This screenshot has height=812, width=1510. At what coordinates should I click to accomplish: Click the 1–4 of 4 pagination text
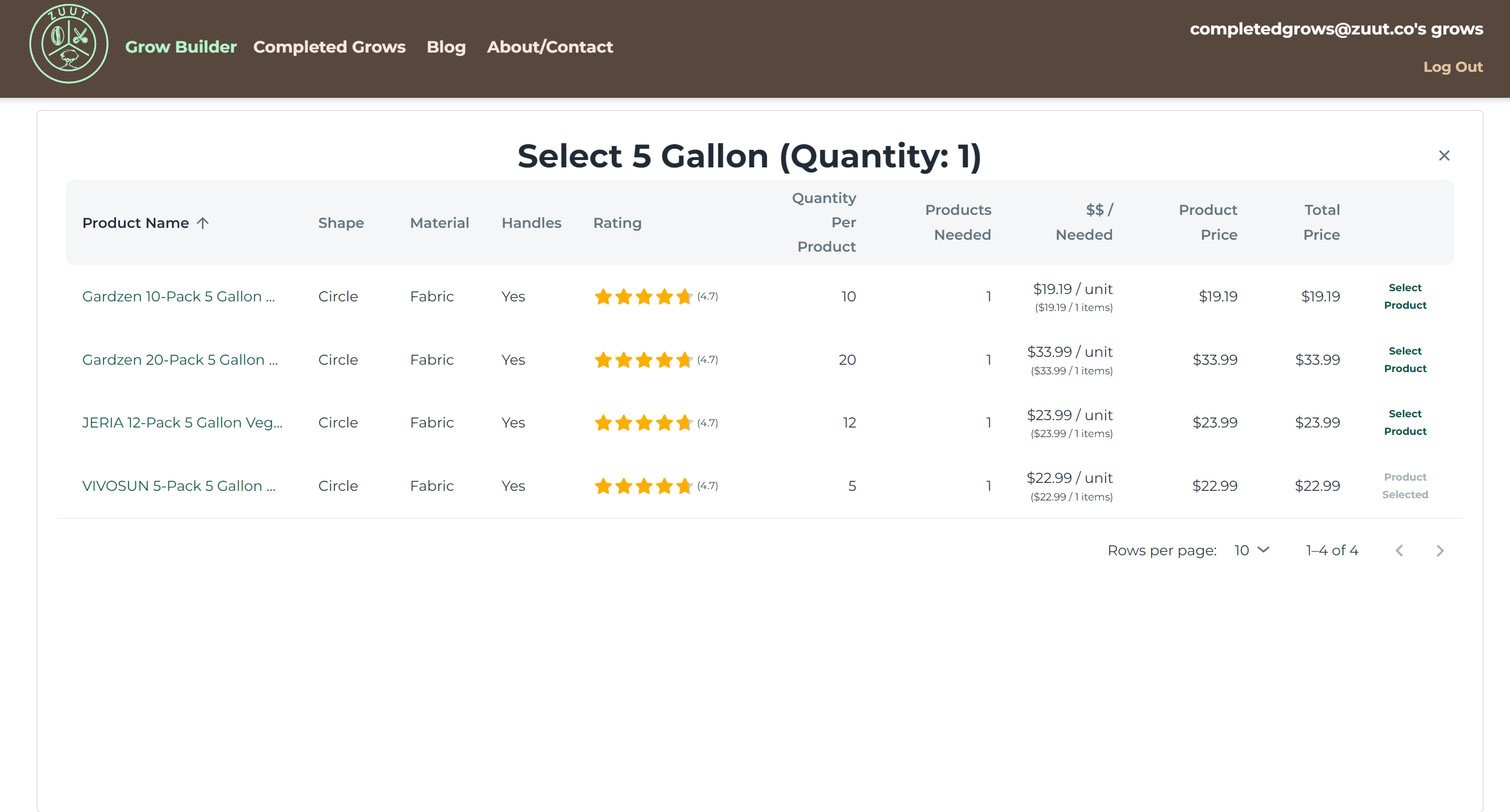[x=1332, y=551]
